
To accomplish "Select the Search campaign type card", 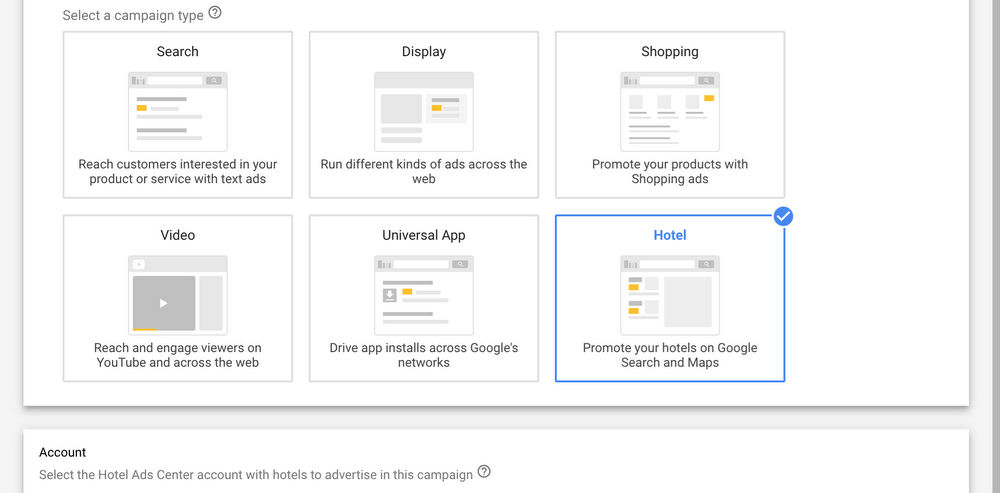I will (x=177, y=115).
